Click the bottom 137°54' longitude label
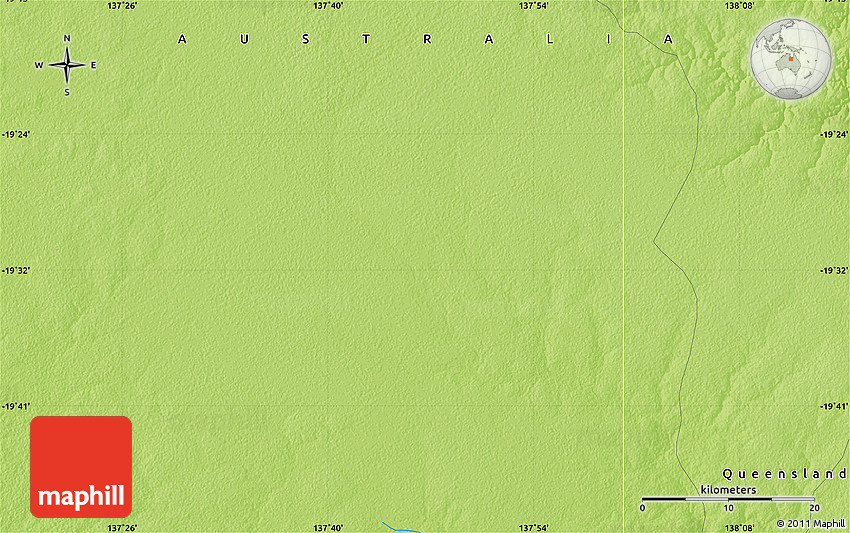This screenshot has width=850, height=533. click(x=533, y=528)
